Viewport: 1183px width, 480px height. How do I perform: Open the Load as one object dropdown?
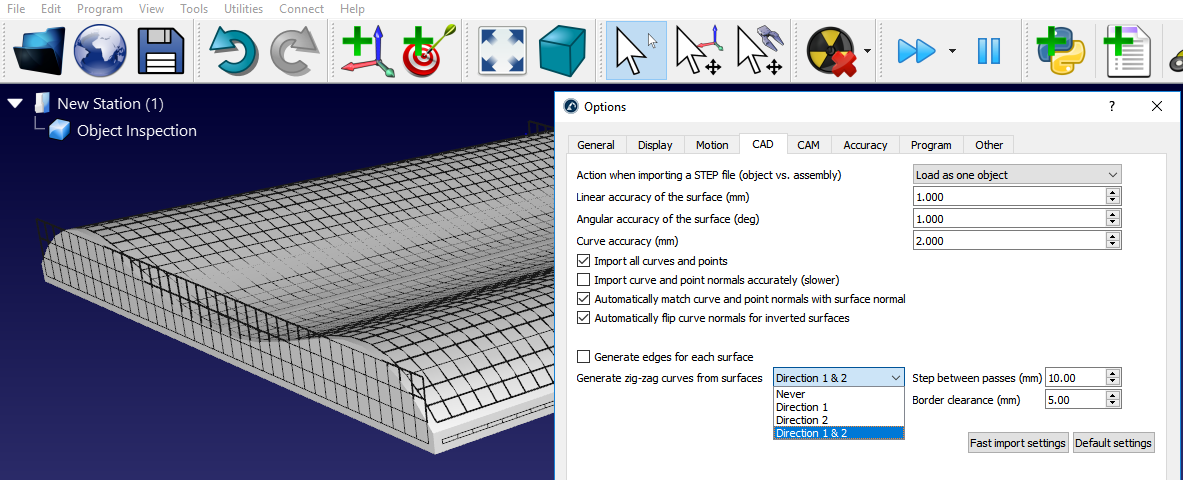[1017, 175]
